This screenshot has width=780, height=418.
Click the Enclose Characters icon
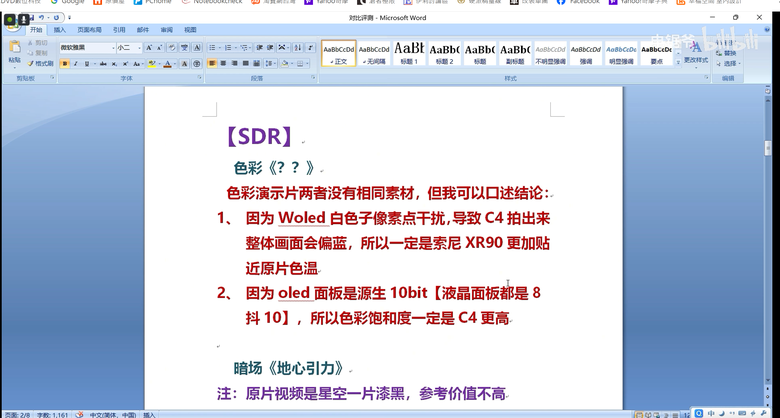click(x=197, y=64)
